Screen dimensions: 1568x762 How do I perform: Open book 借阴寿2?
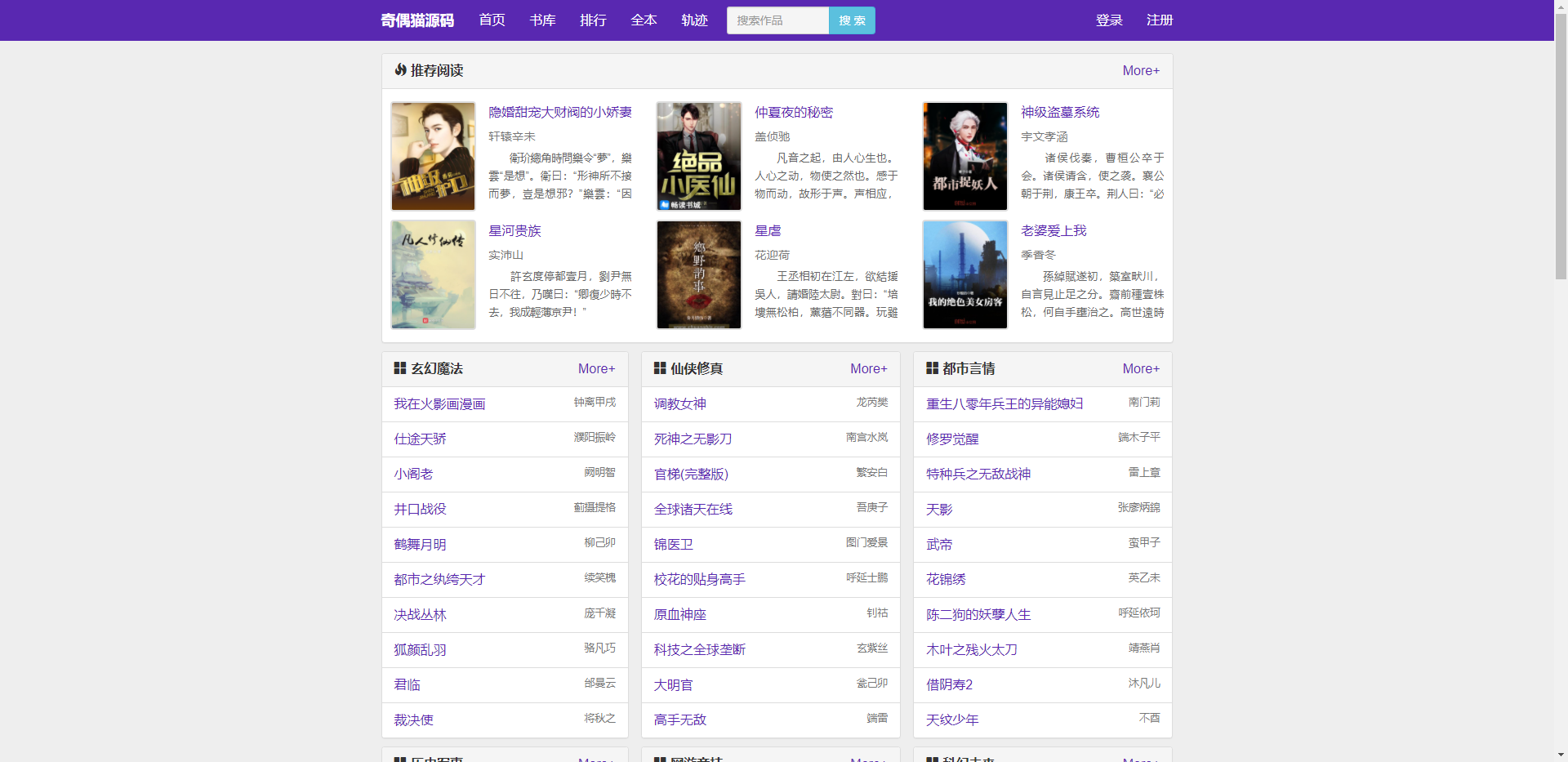click(x=949, y=685)
